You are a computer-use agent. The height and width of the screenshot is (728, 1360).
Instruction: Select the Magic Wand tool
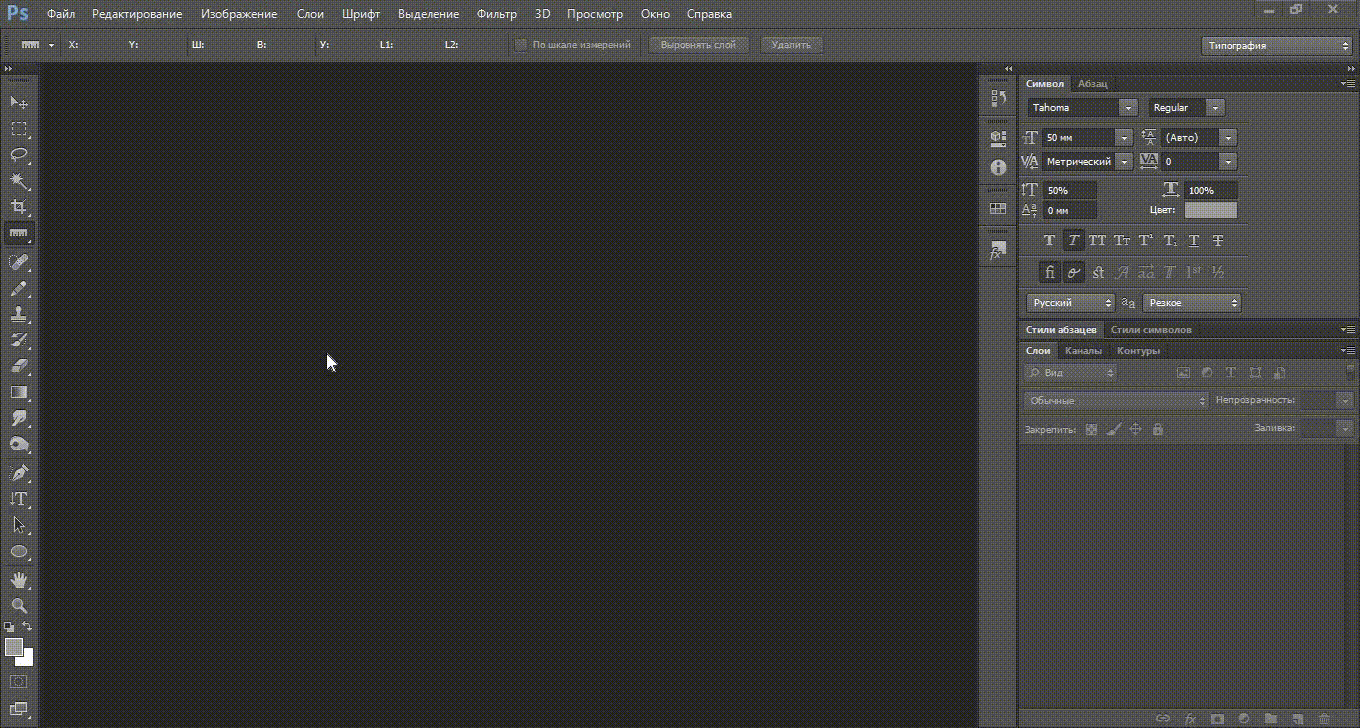[x=19, y=181]
